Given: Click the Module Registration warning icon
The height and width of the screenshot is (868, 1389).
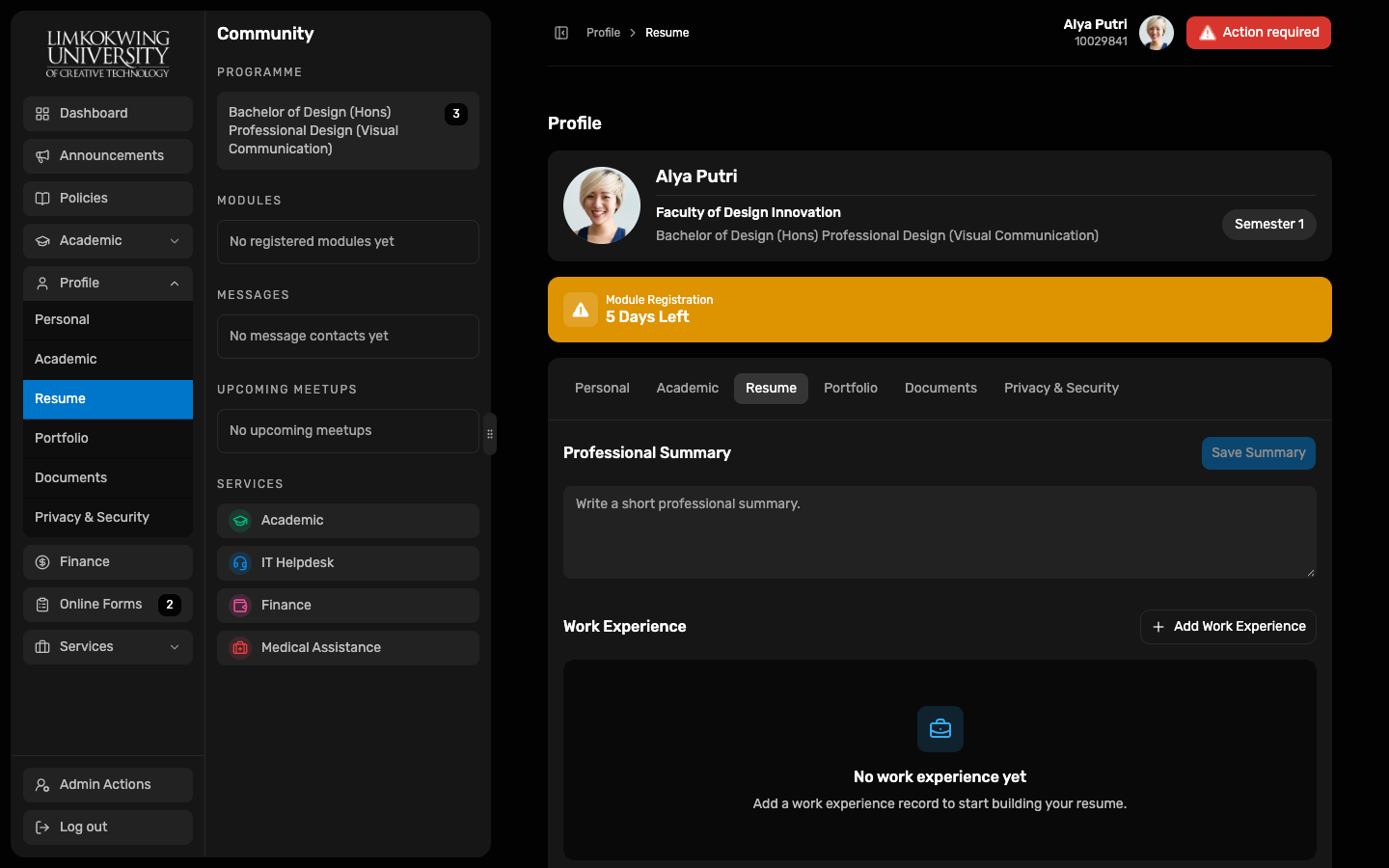Looking at the screenshot, I should pos(581,310).
